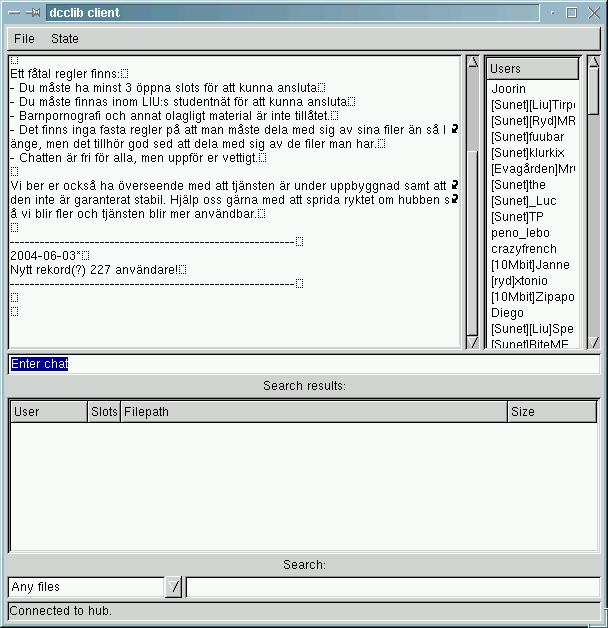Click the Users list scroll-up arrow
Image resolution: width=608 pixels, height=628 pixels.
tap(593, 62)
